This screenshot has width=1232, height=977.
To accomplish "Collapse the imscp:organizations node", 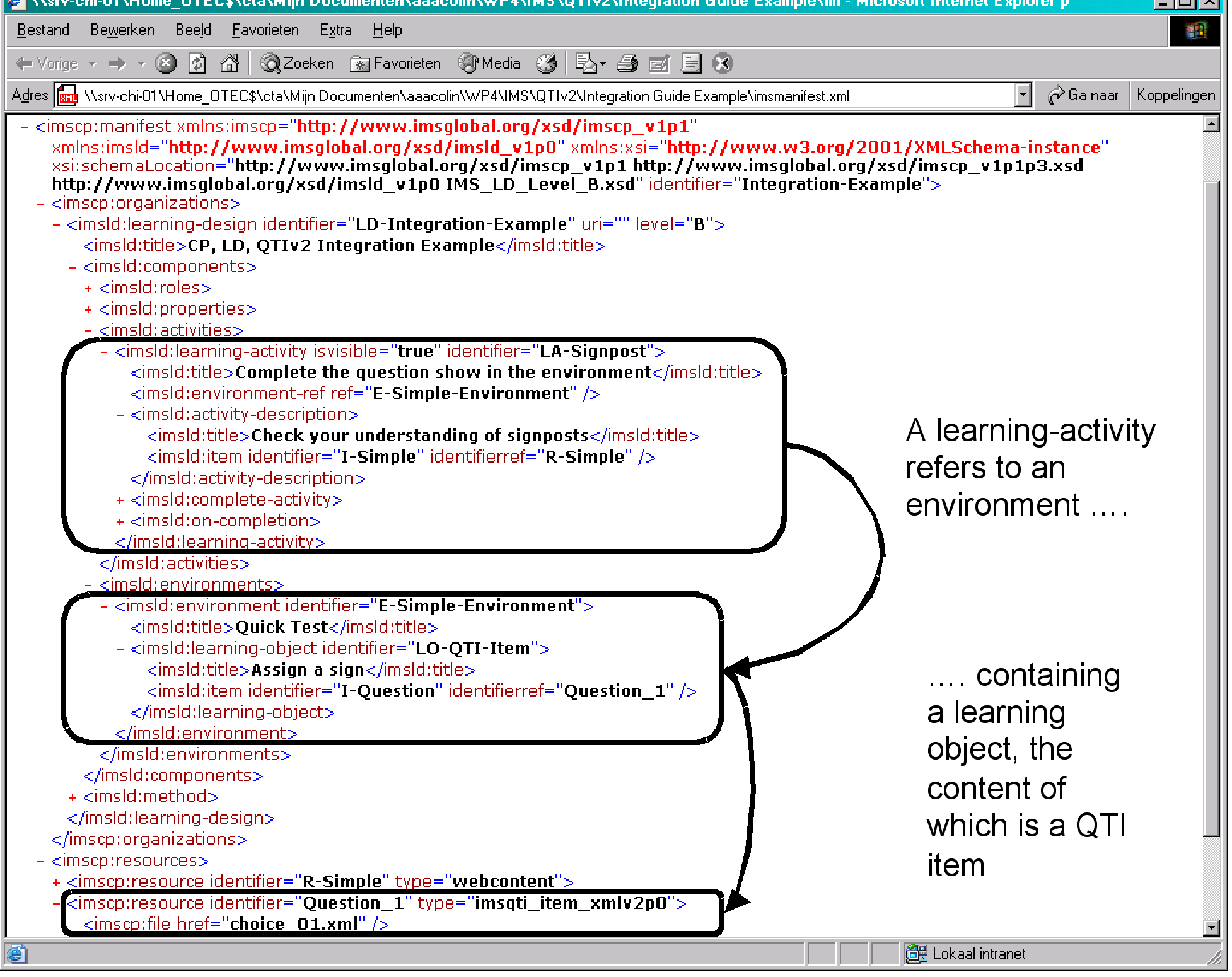I will click(x=40, y=204).
